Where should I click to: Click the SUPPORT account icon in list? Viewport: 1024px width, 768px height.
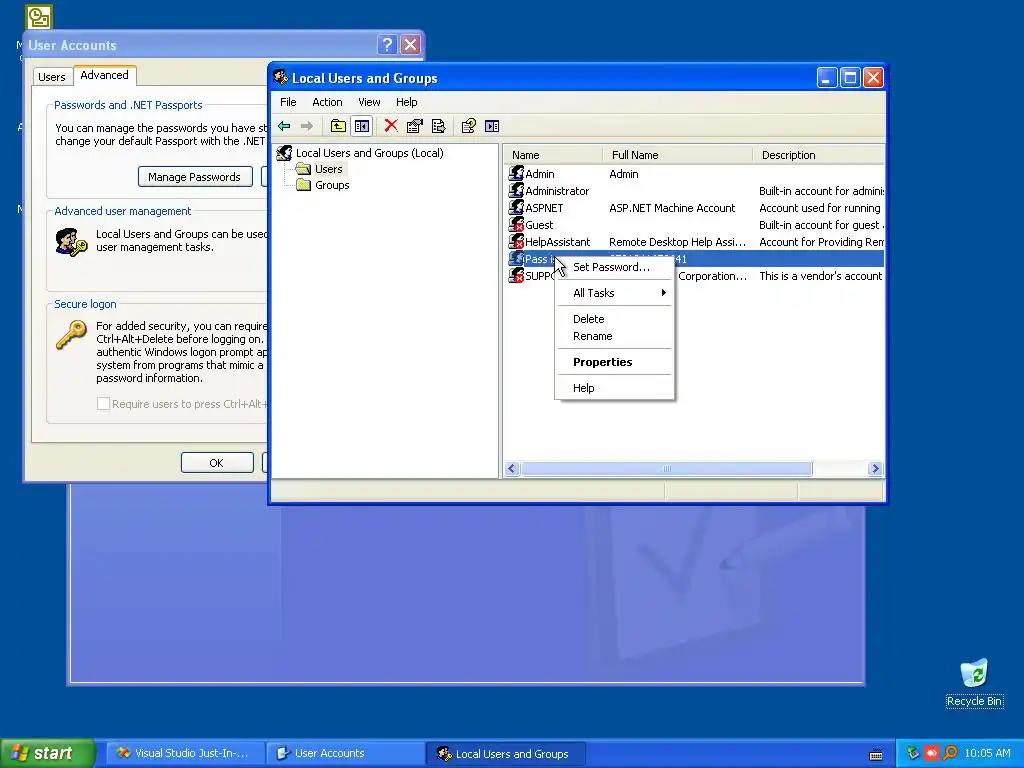pos(516,276)
